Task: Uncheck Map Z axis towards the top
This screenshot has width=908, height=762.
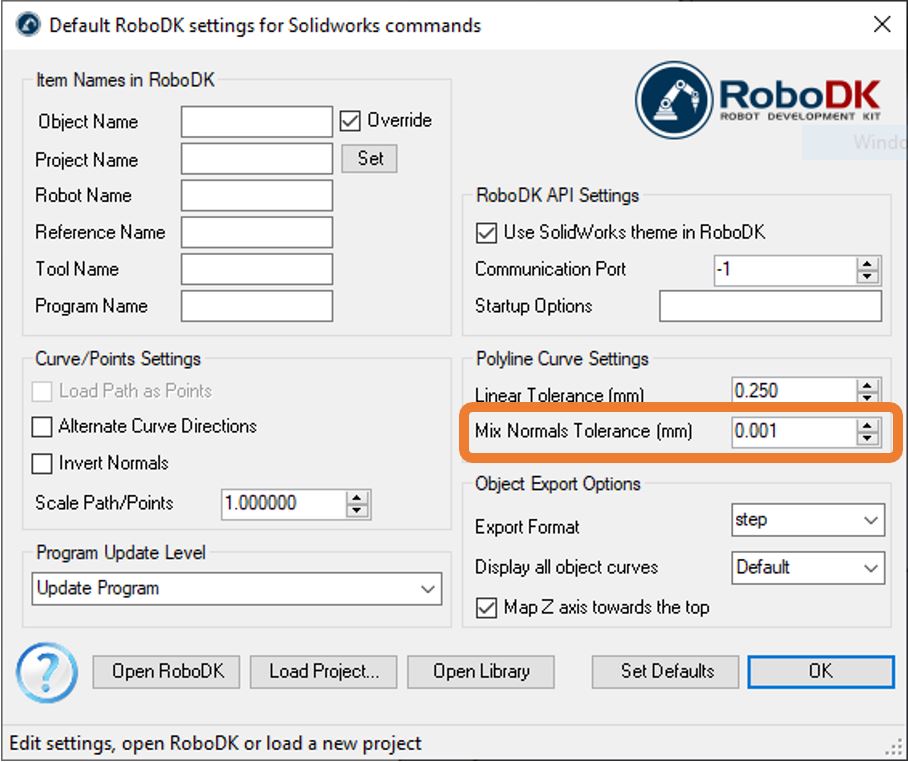Action: pos(486,608)
